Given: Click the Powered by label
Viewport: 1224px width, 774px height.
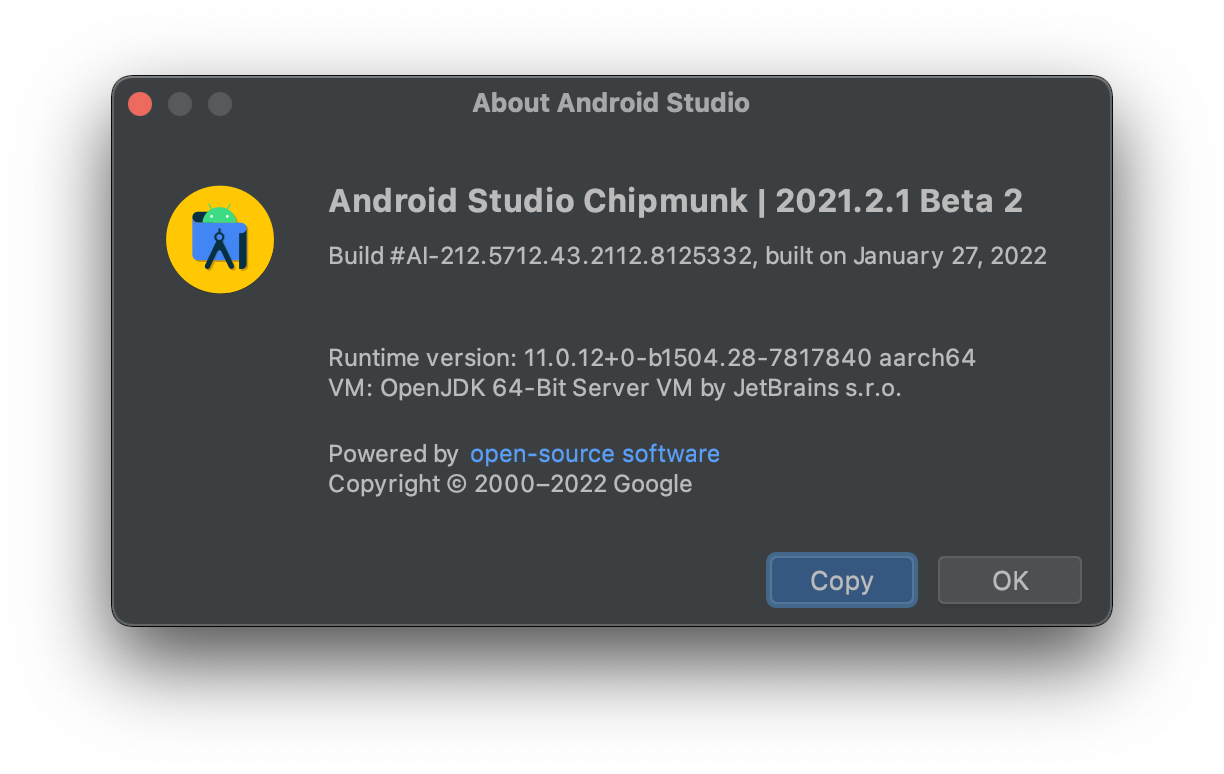Looking at the screenshot, I should point(393,454).
